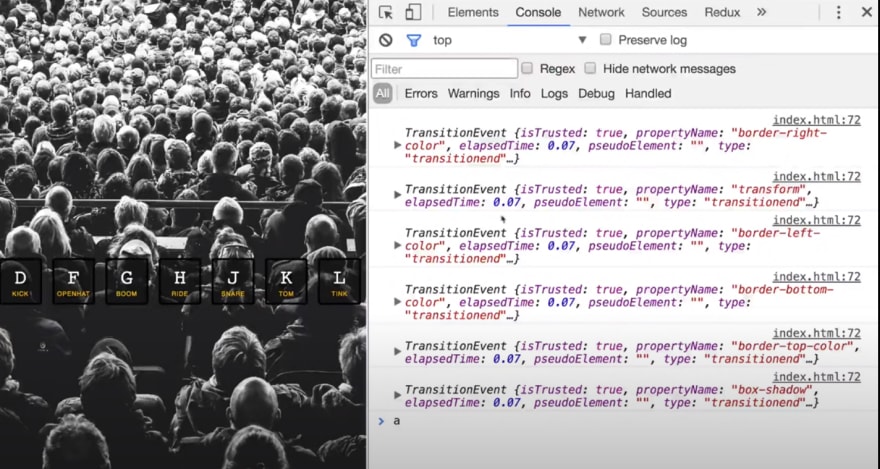Expand the border-right-color TransitionEvent entry
Screen dimensions: 880x469
tap(397, 145)
